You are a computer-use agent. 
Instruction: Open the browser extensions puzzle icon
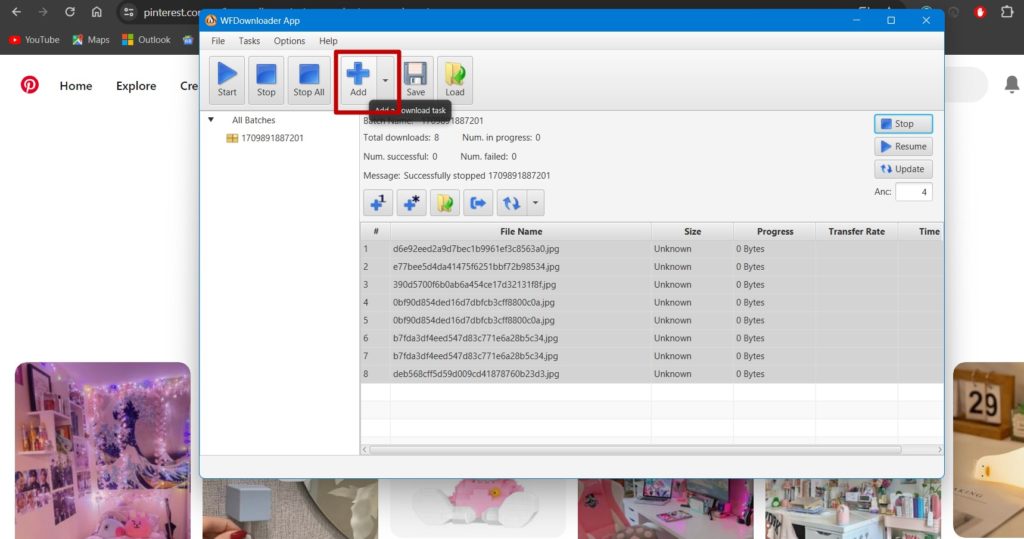(1006, 12)
